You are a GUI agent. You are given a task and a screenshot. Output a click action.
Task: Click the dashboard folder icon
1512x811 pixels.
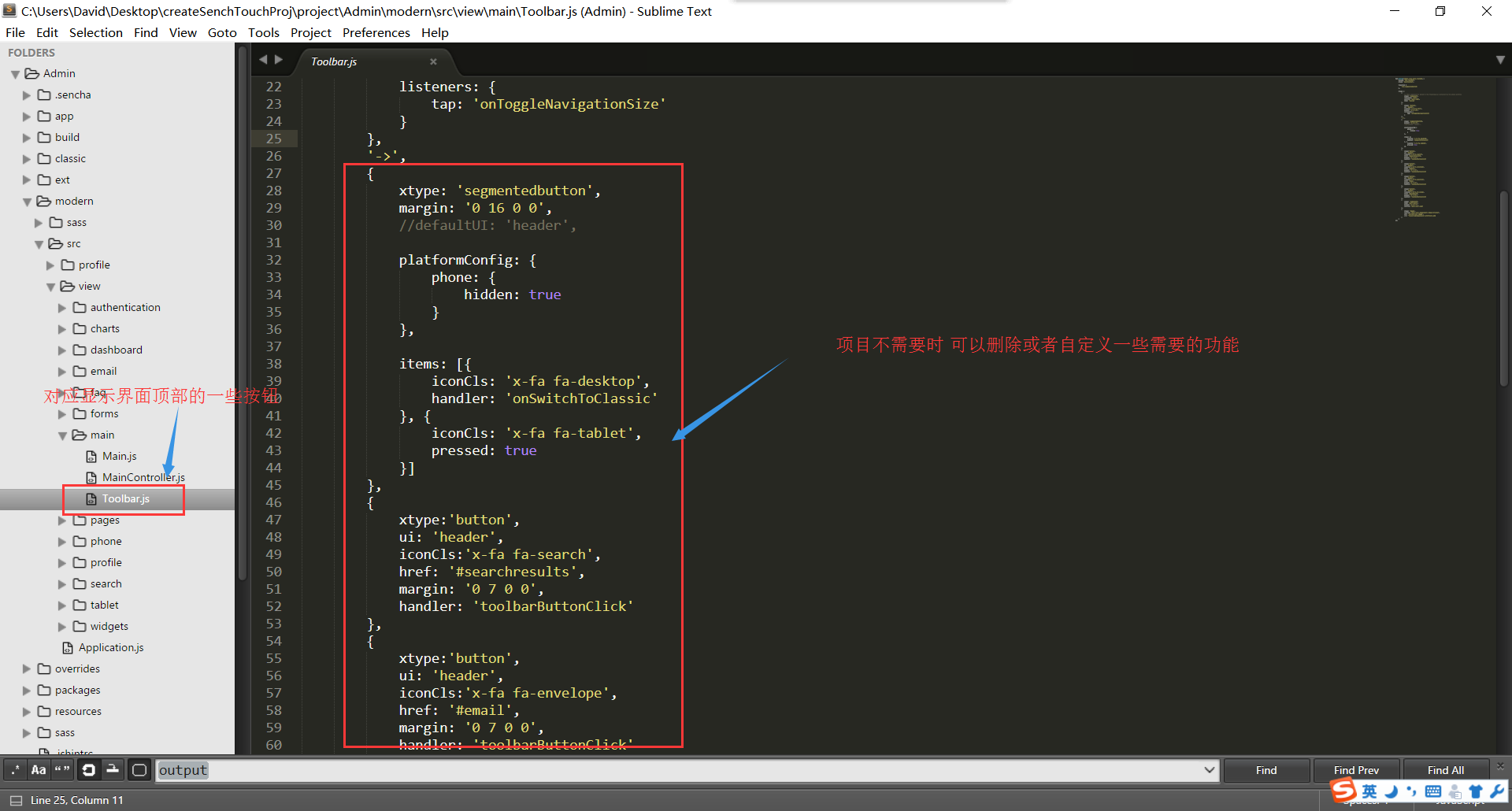pyautogui.click(x=80, y=350)
